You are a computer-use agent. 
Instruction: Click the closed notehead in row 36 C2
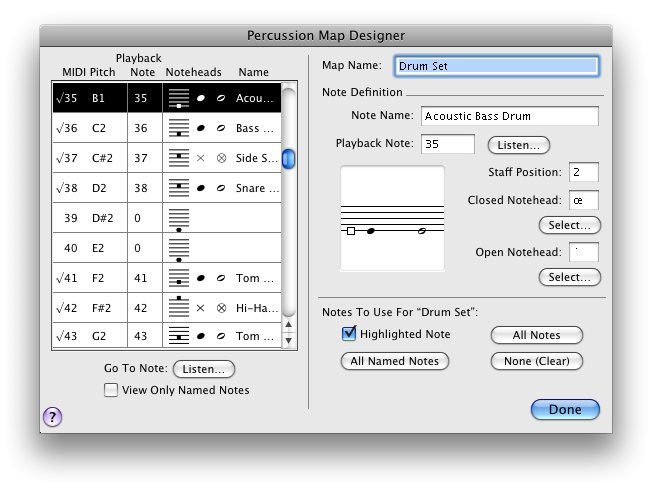(200, 128)
